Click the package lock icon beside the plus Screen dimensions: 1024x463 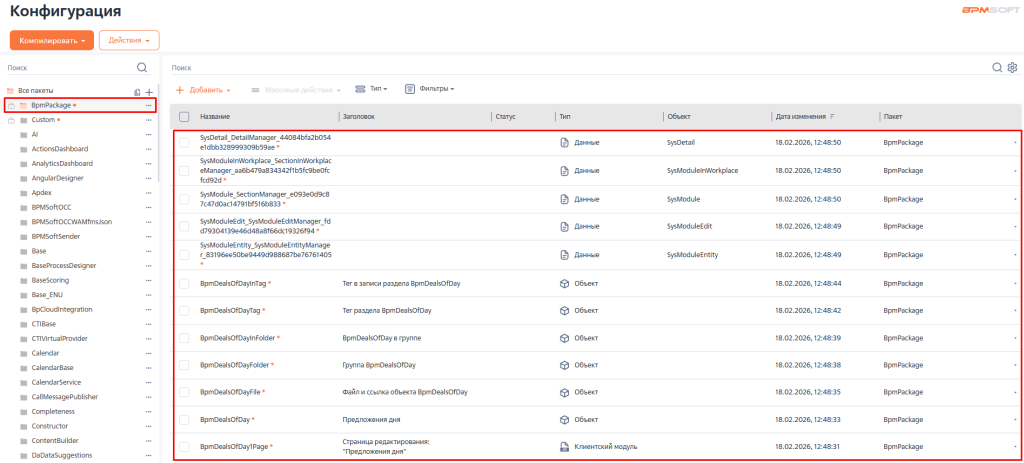[138, 91]
